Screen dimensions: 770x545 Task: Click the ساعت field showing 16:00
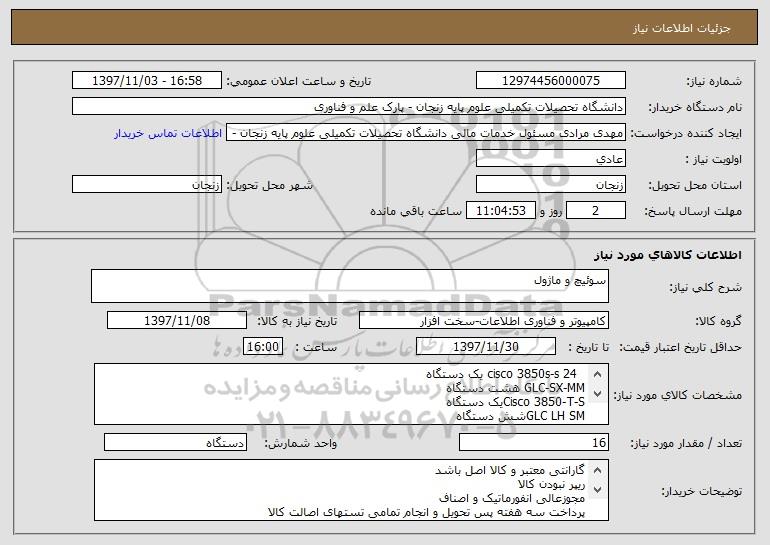pyautogui.click(x=263, y=347)
